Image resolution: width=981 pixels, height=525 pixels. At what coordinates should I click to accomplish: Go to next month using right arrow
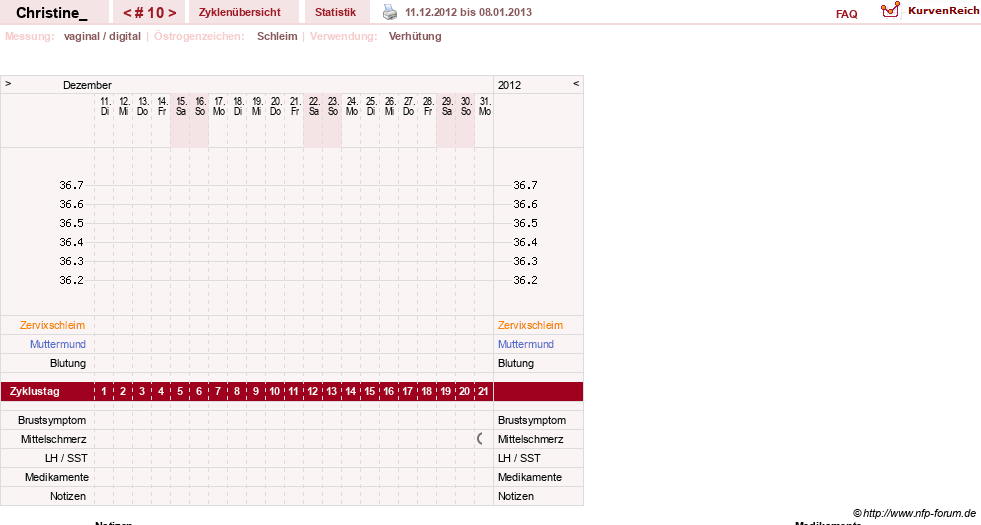tap(8, 84)
